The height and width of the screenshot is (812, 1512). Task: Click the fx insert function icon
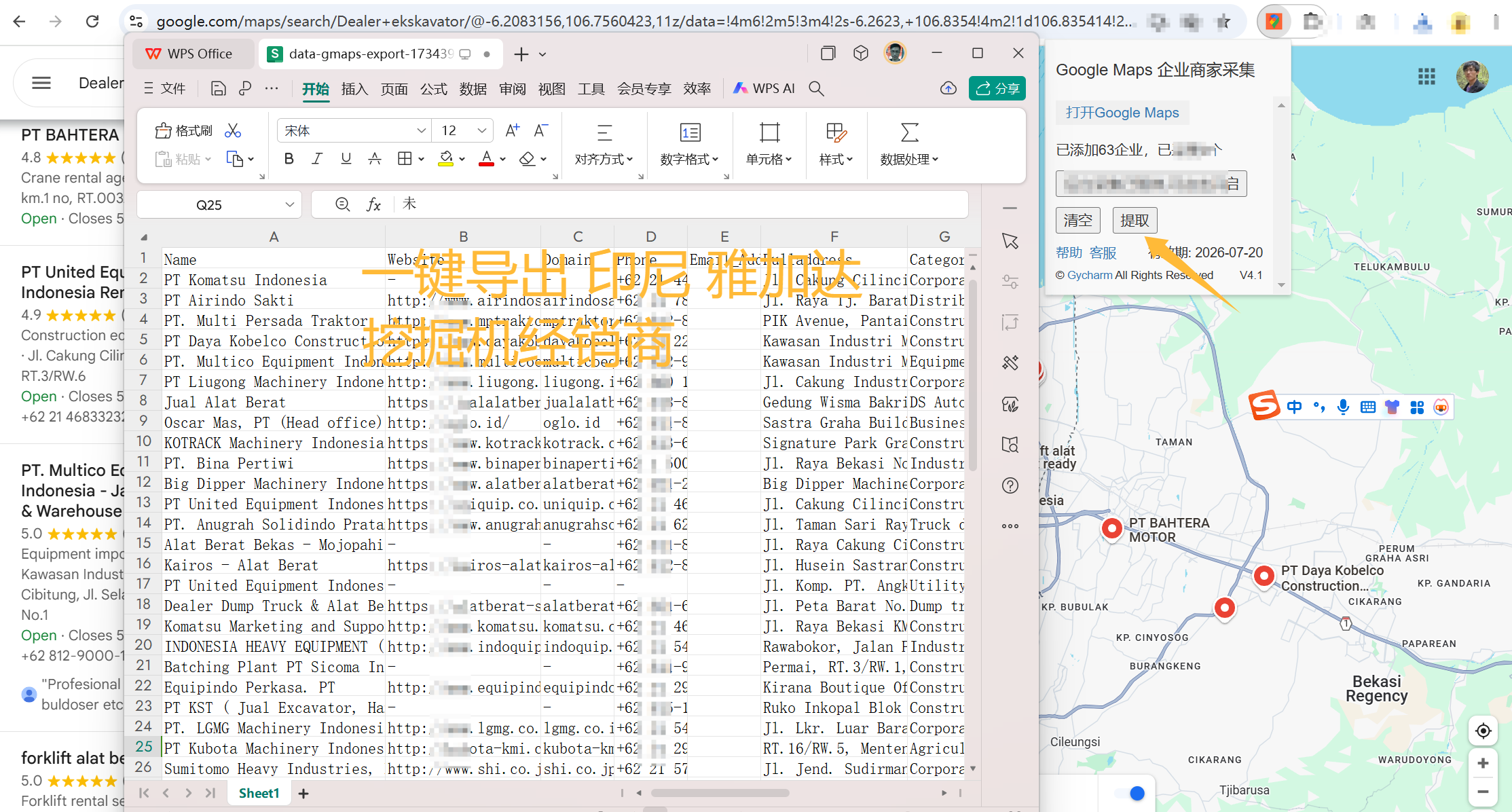(373, 204)
